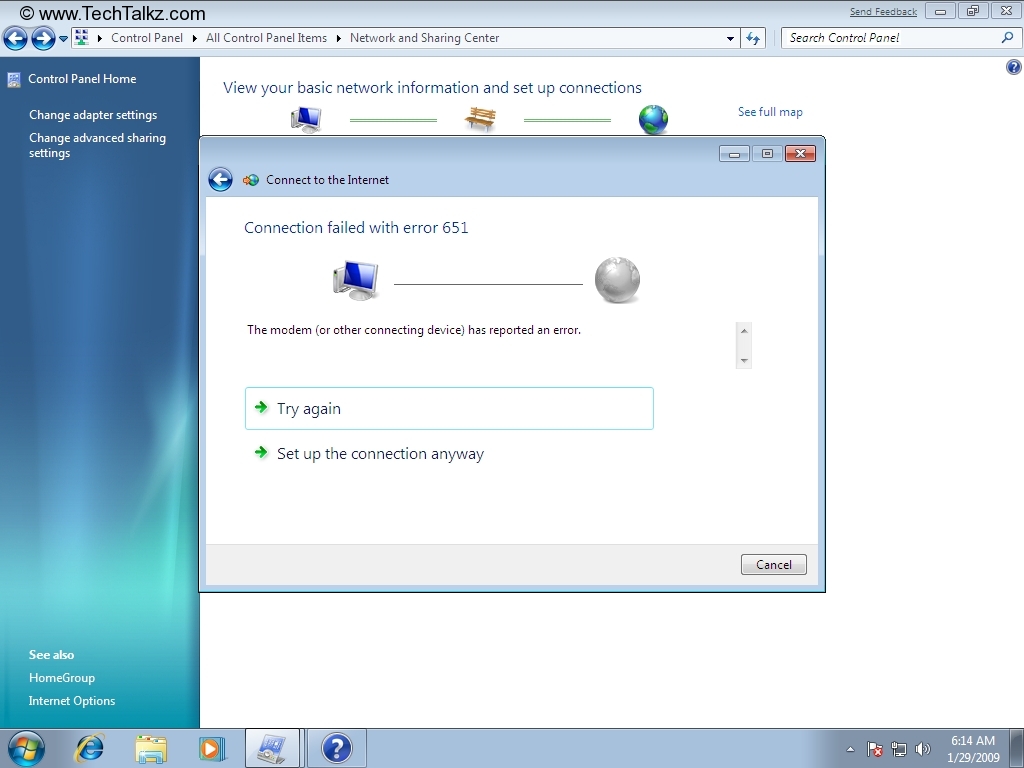Image resolution: width=1024 pixels, height=768 pixels.
Task: Open Windows Explorer folder icon on taskbar
Action: click(151, 748)
